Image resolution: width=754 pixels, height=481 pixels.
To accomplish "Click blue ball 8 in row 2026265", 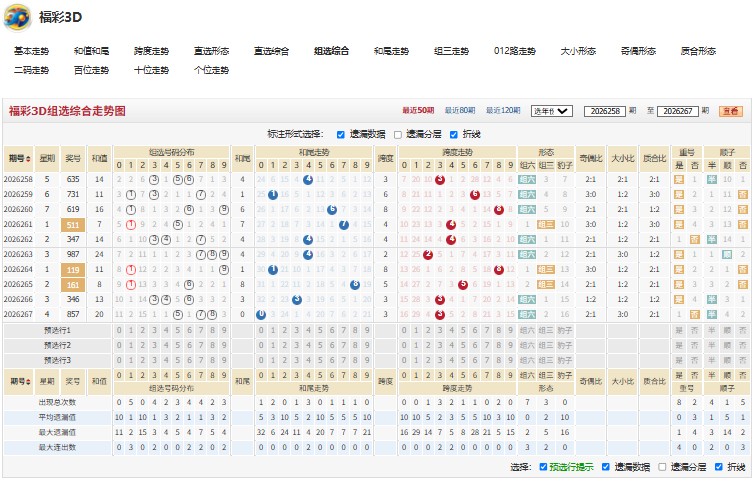I will (x=355, y=284).
